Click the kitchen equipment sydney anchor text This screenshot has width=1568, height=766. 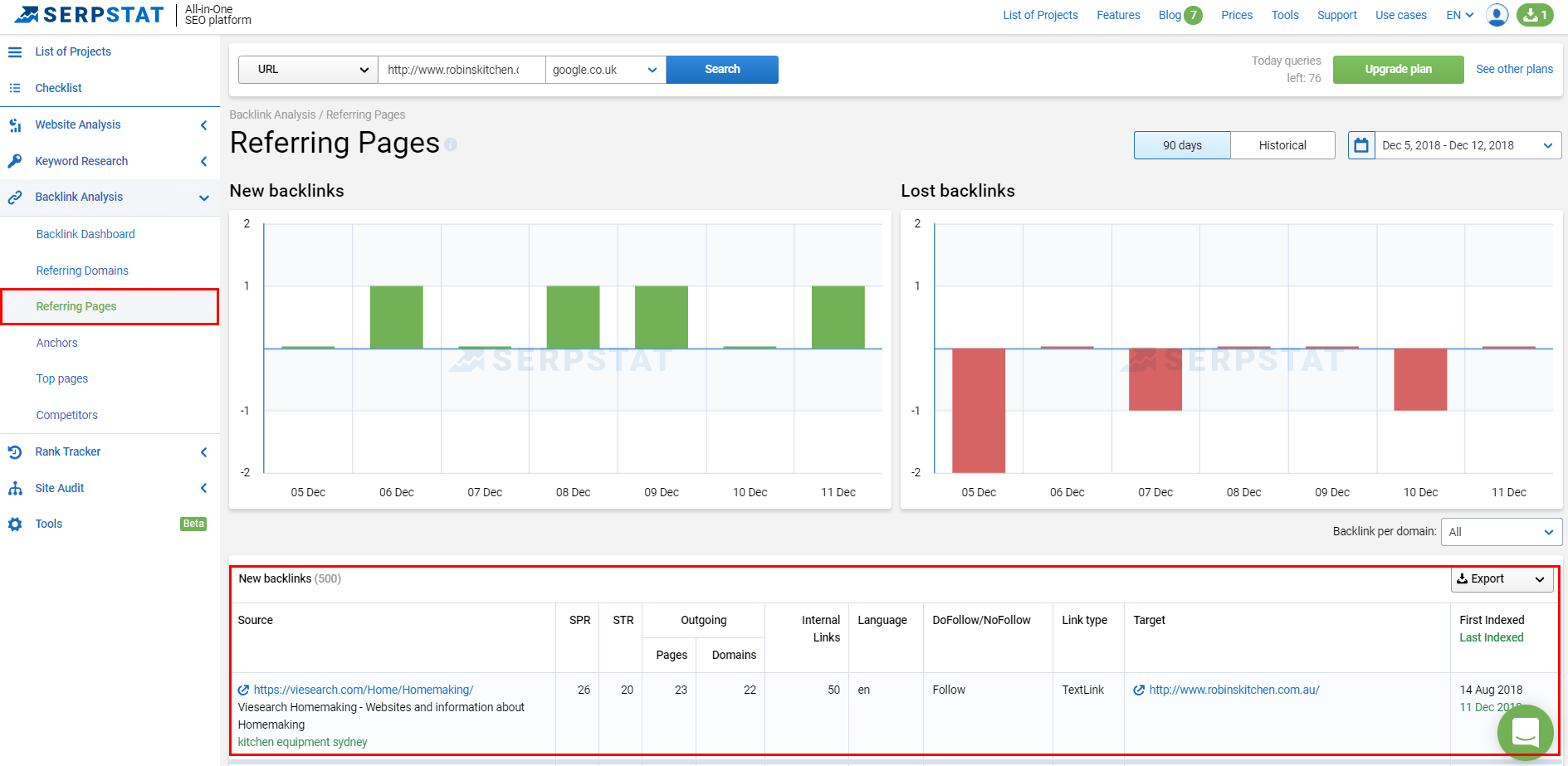pyautogui.click(x=302, y=742)
